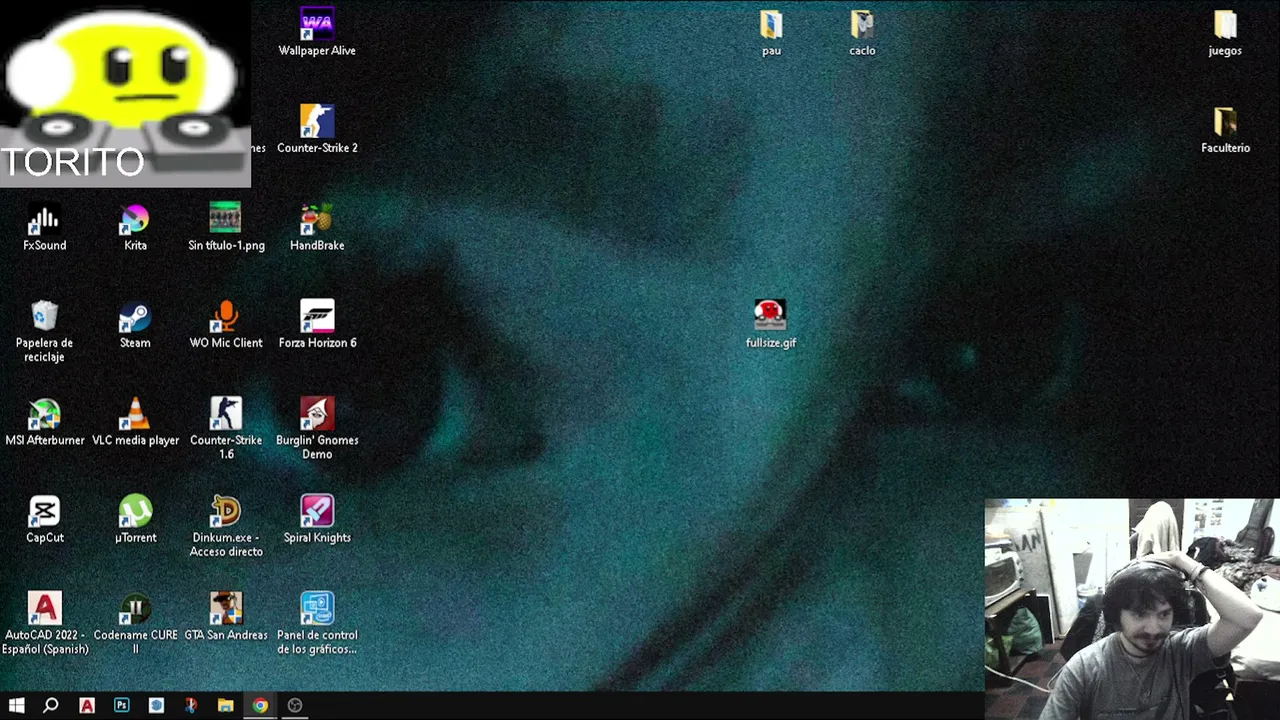1280x720 pixels.
Task: Switch to Google Chrome in the taskbar
Action: pos(260,705)
